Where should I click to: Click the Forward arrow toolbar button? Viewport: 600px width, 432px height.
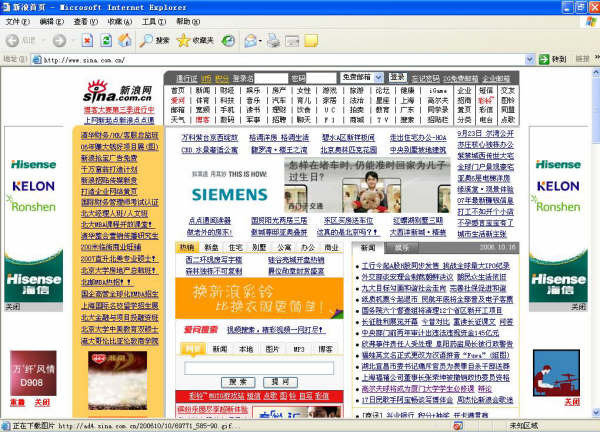coord(59,40)
